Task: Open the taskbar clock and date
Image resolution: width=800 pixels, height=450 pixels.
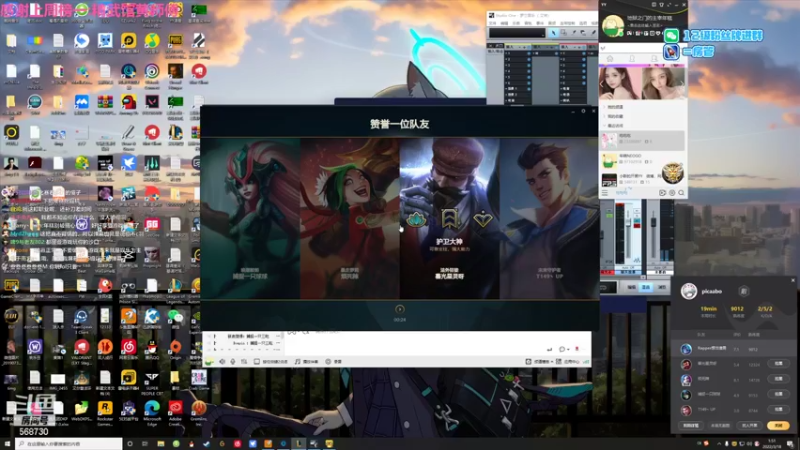Action: (772, 443)
